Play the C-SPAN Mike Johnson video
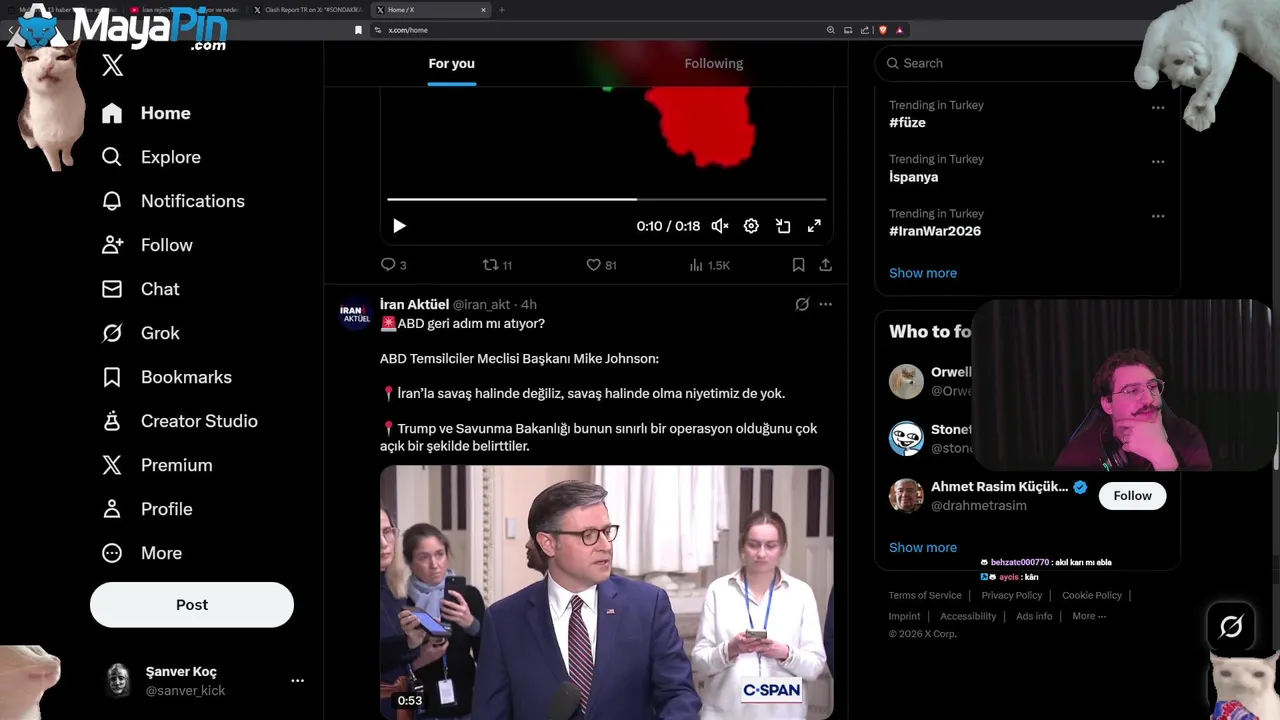This screenshot has width=1280, height=720. [607, 592]
